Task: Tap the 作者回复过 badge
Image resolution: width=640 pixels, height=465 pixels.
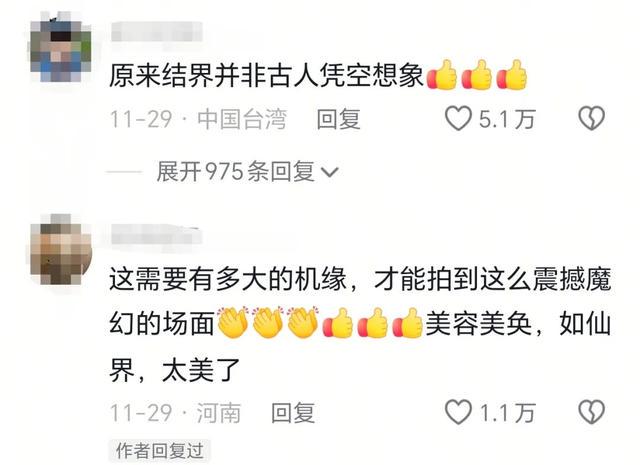Action: point(160,451)
